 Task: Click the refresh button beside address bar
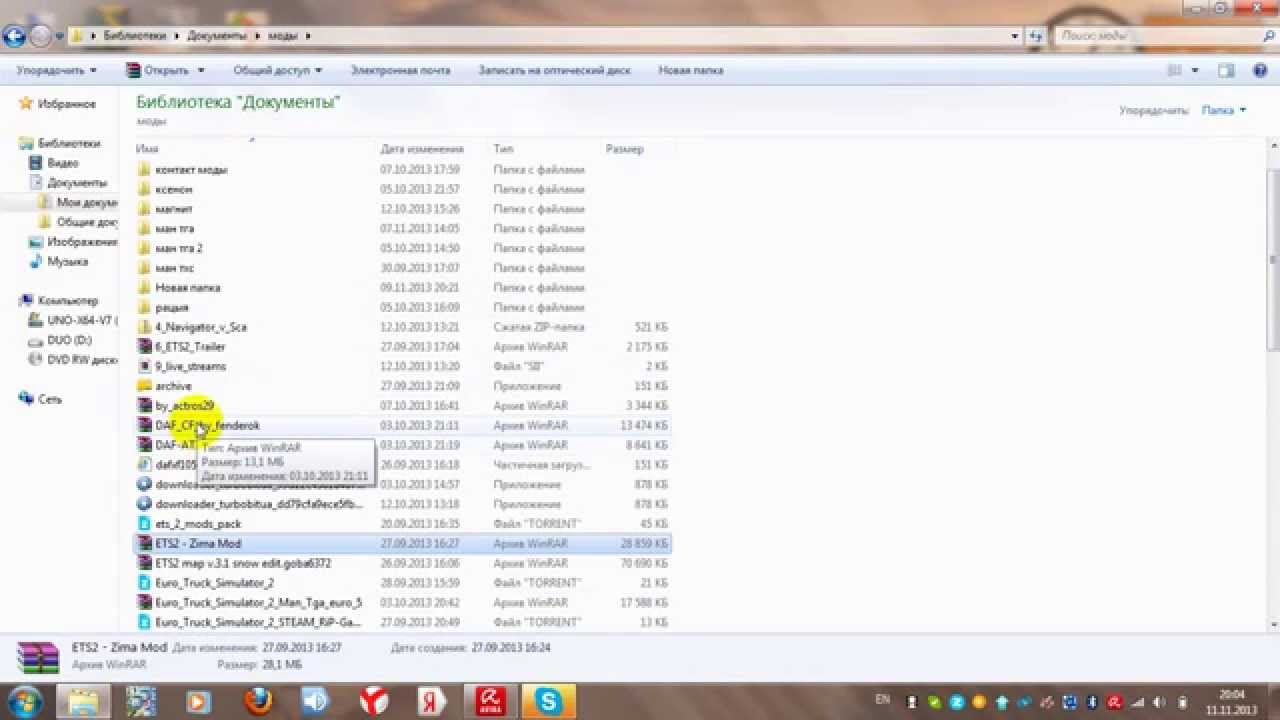click(1036, 36)
